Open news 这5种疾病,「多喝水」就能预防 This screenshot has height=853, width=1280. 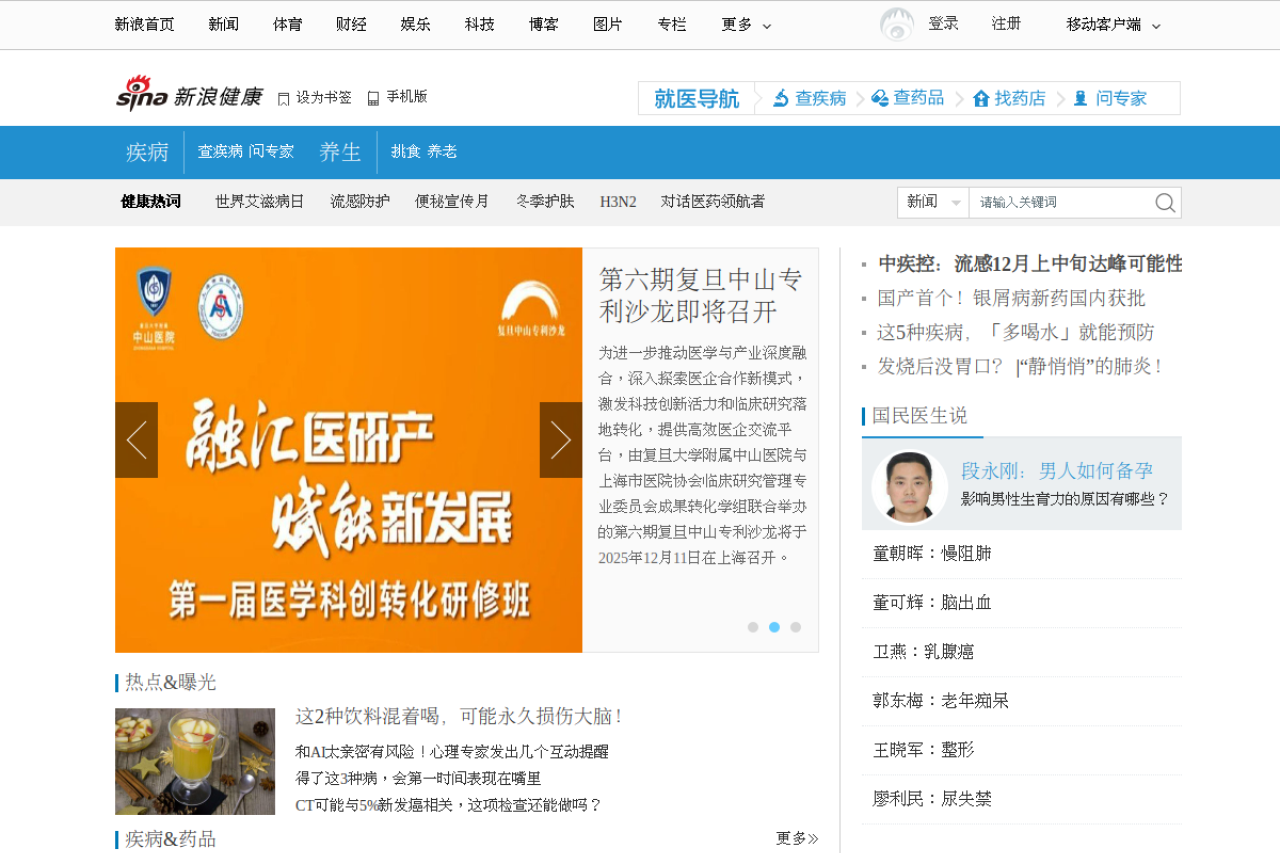pyautogui.click(x=1016, y=332)
